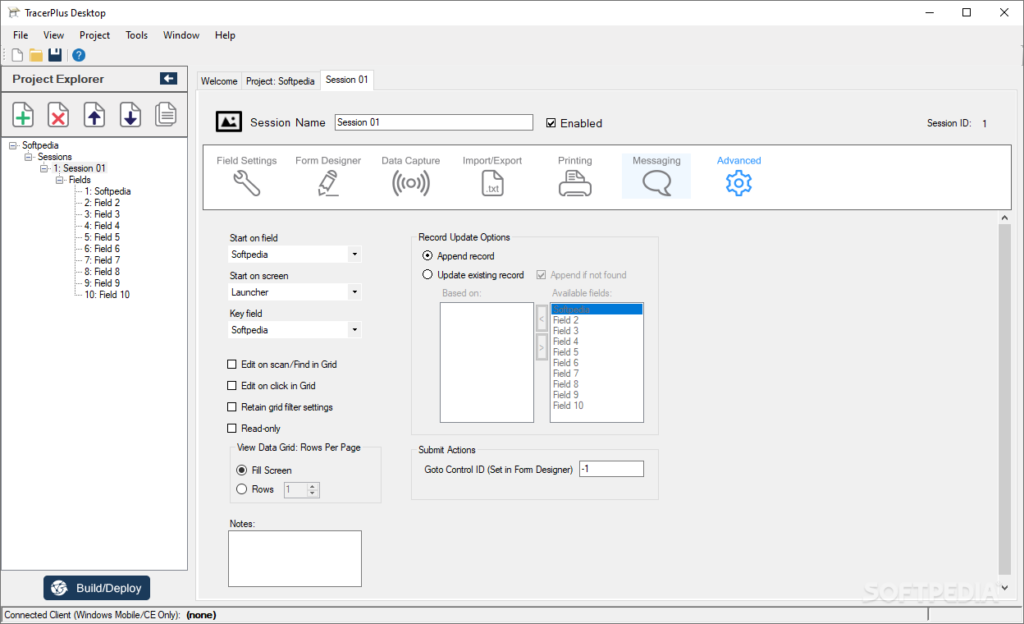The image size is (1024, 624).
Task: Open the Tools menu
Action: [x=136, y=35]
